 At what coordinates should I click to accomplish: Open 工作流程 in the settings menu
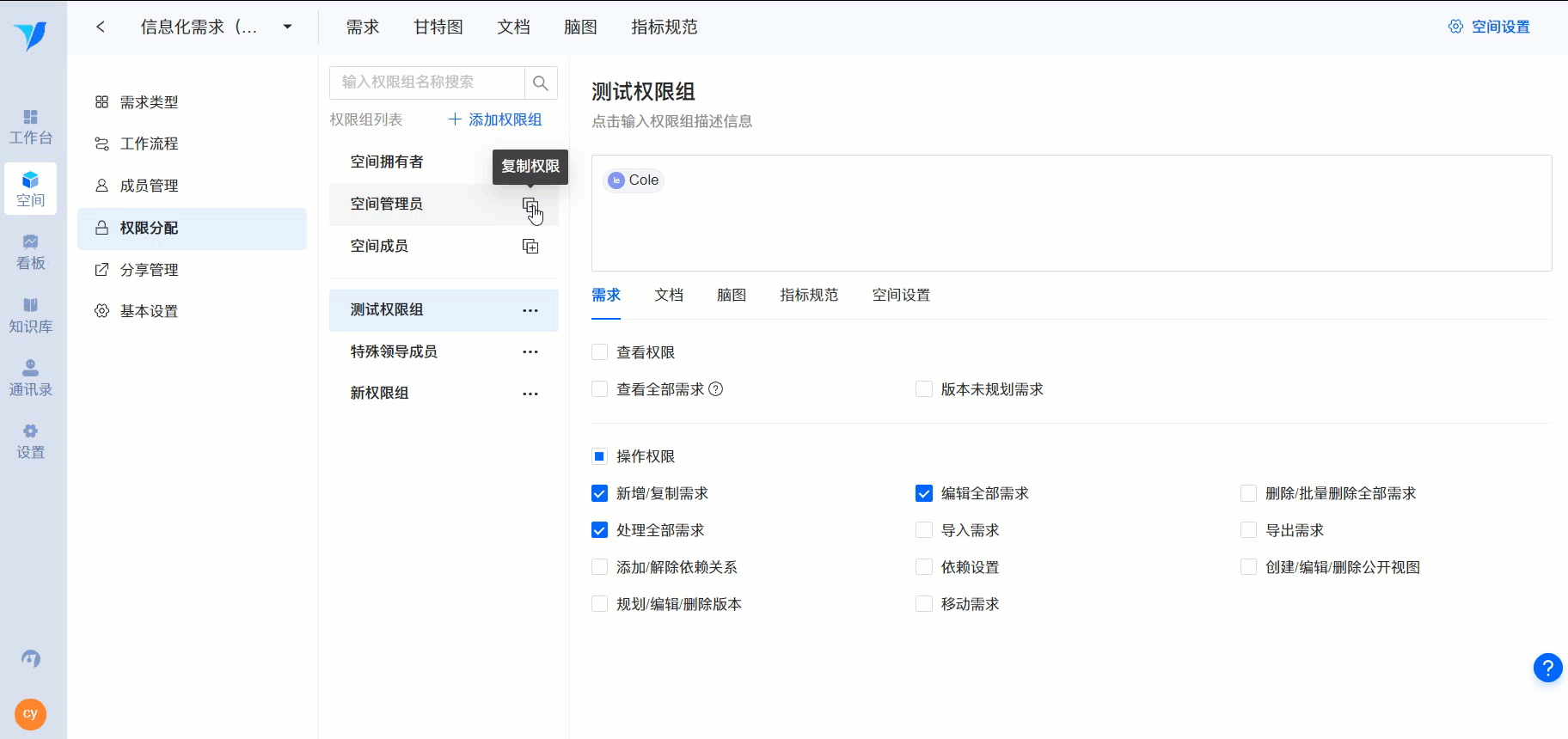[x=192, y=144]
